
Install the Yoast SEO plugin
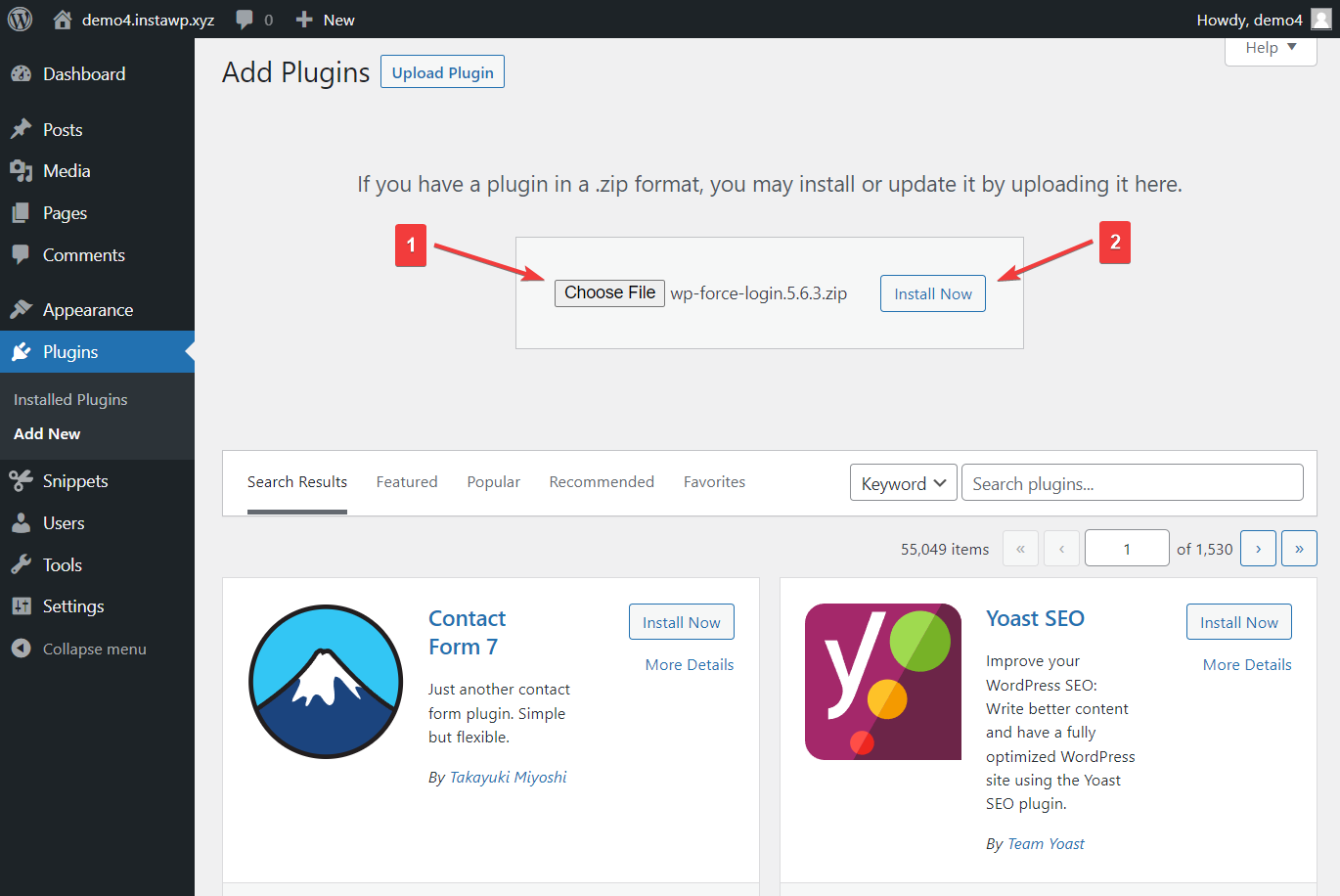point(1239,622)
